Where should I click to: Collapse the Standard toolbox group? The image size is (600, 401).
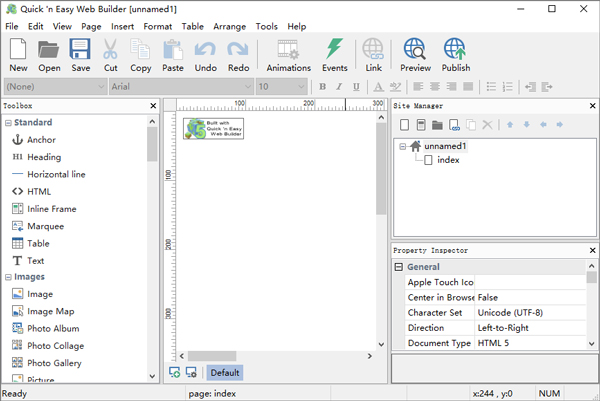8,123
